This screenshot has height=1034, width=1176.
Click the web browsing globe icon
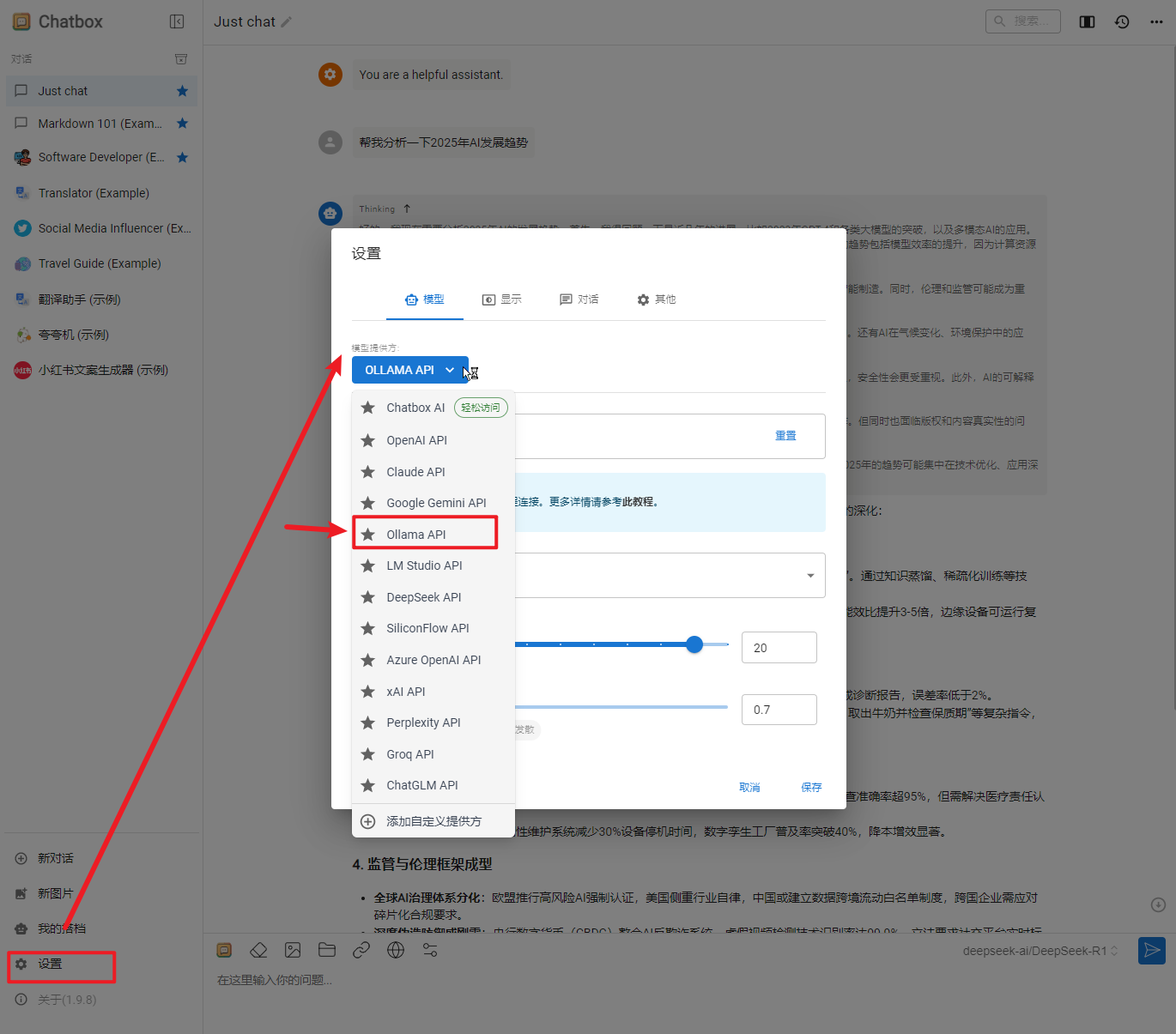tap(396, 950)
